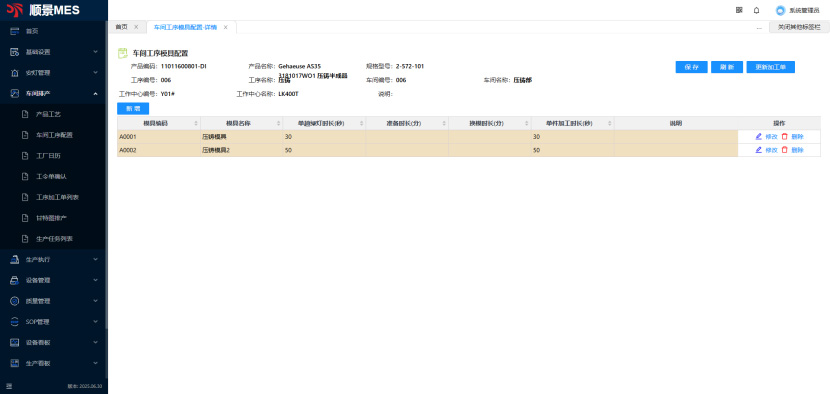This screenshot has height=394, width=830.
Task: Click the notification bell icon
Action: click(756, 10)
